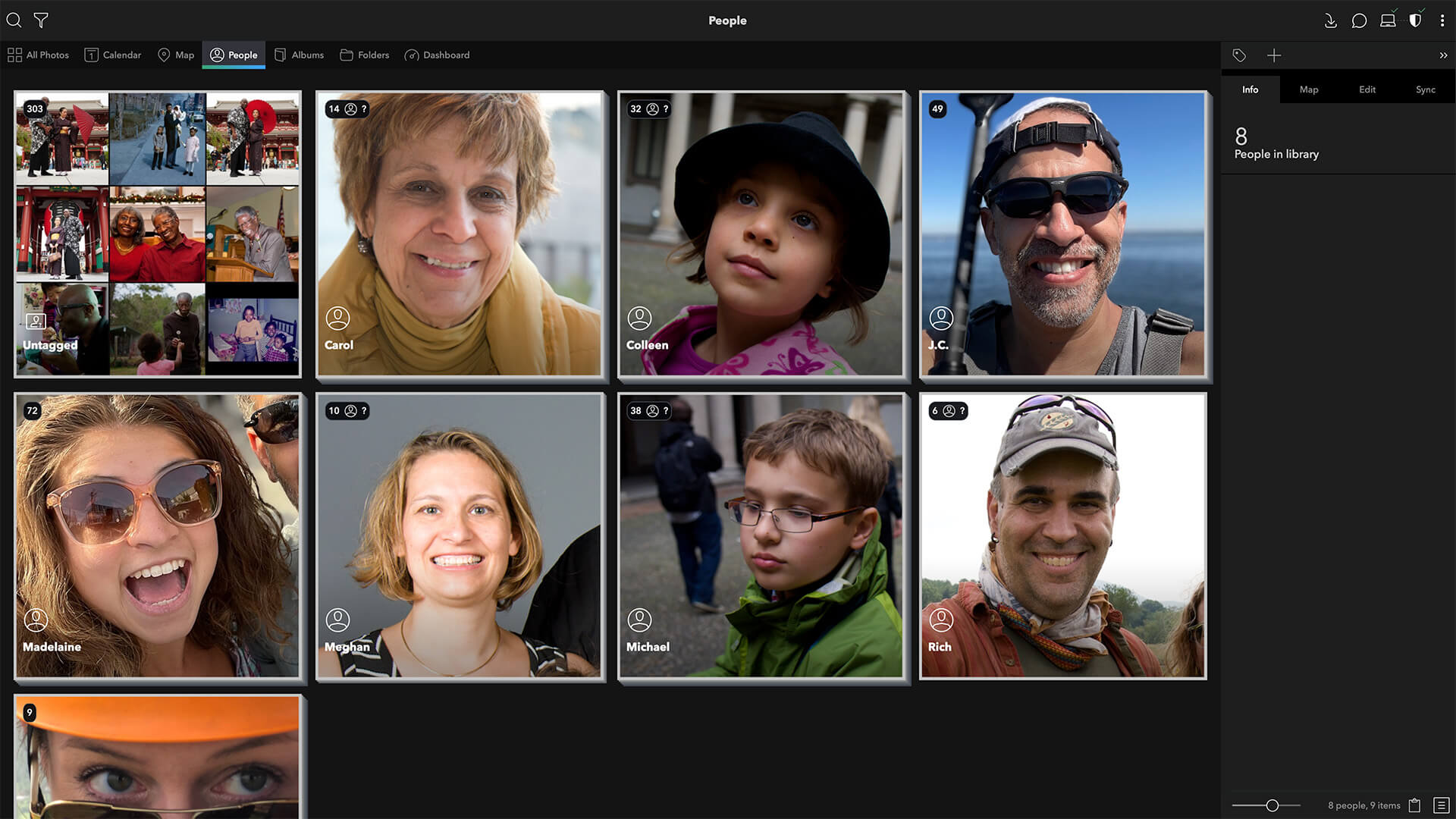Screen dimensions: 1456x819
Task: Click the Dashboard navigation icon
Action: pyautogui.click(x=411, y=55)
